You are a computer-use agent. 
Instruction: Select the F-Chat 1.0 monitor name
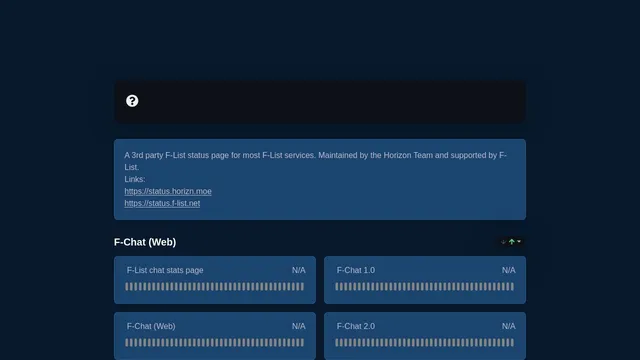tap(356, 270)
